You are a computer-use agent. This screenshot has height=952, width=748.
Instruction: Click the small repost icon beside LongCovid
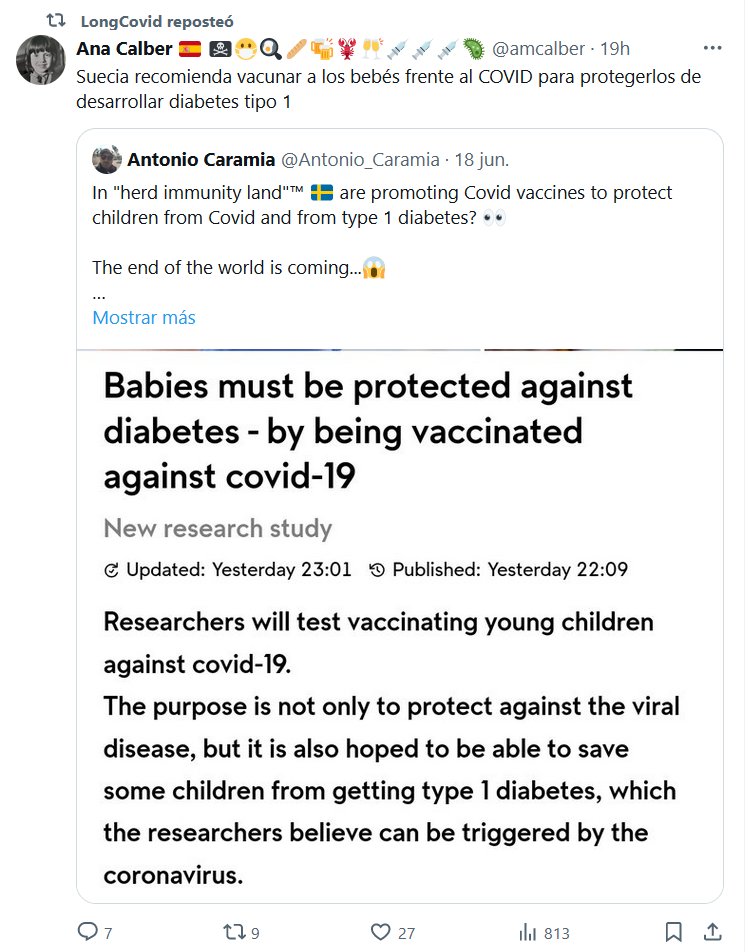(57, 20)
